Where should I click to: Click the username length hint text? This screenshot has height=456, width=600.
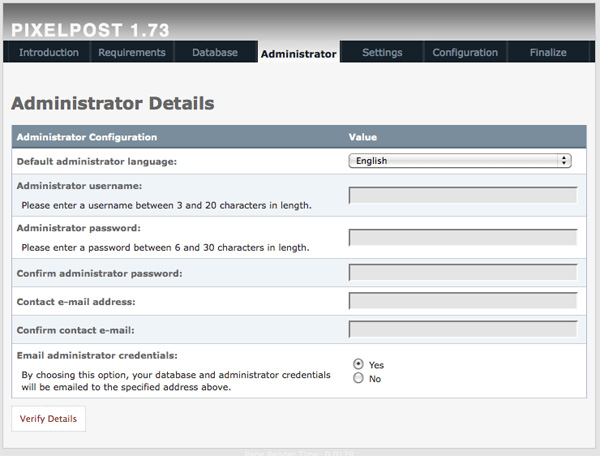coord(166,205)
